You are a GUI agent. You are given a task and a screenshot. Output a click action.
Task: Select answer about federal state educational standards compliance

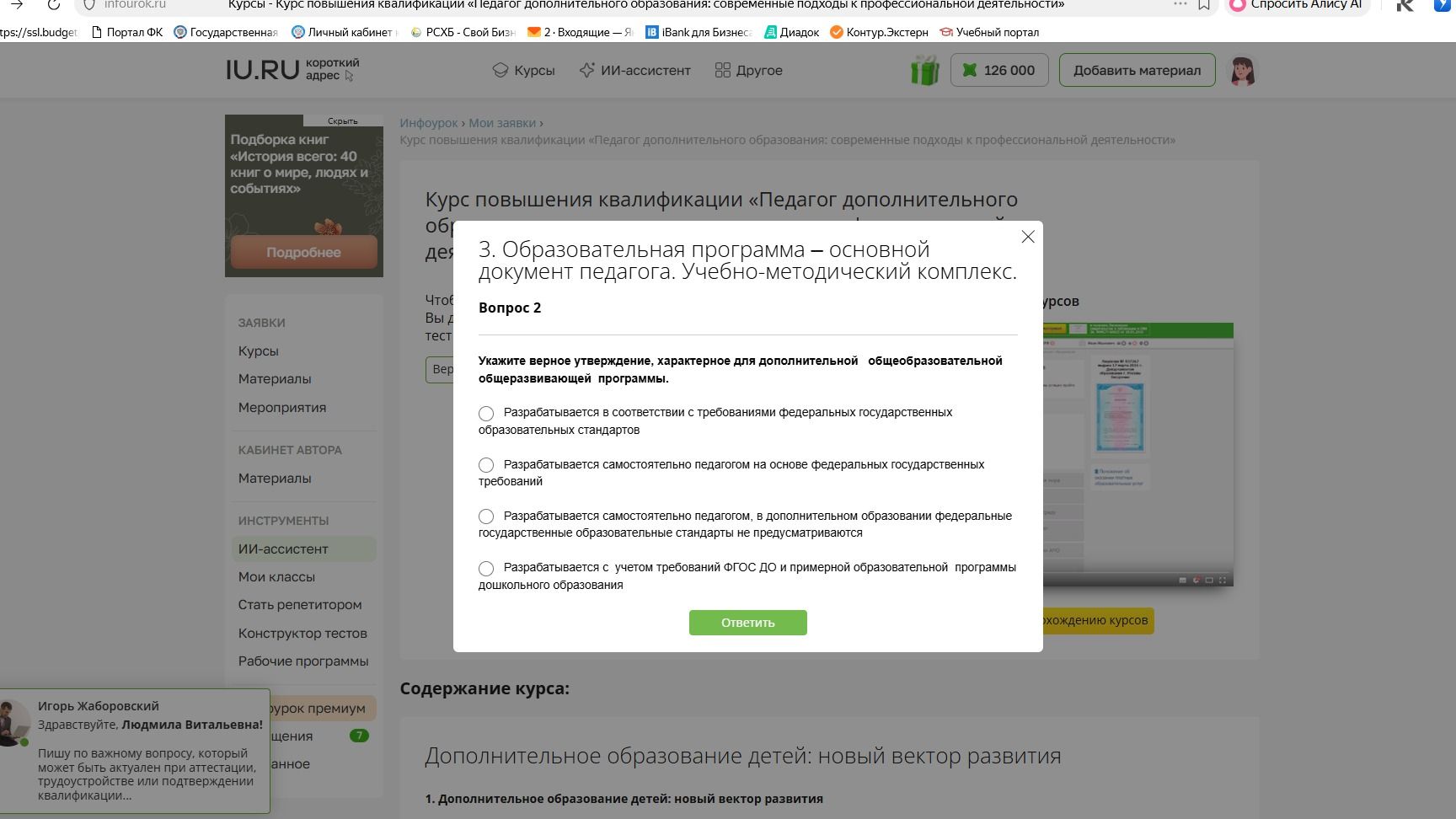tap(486, 414)
